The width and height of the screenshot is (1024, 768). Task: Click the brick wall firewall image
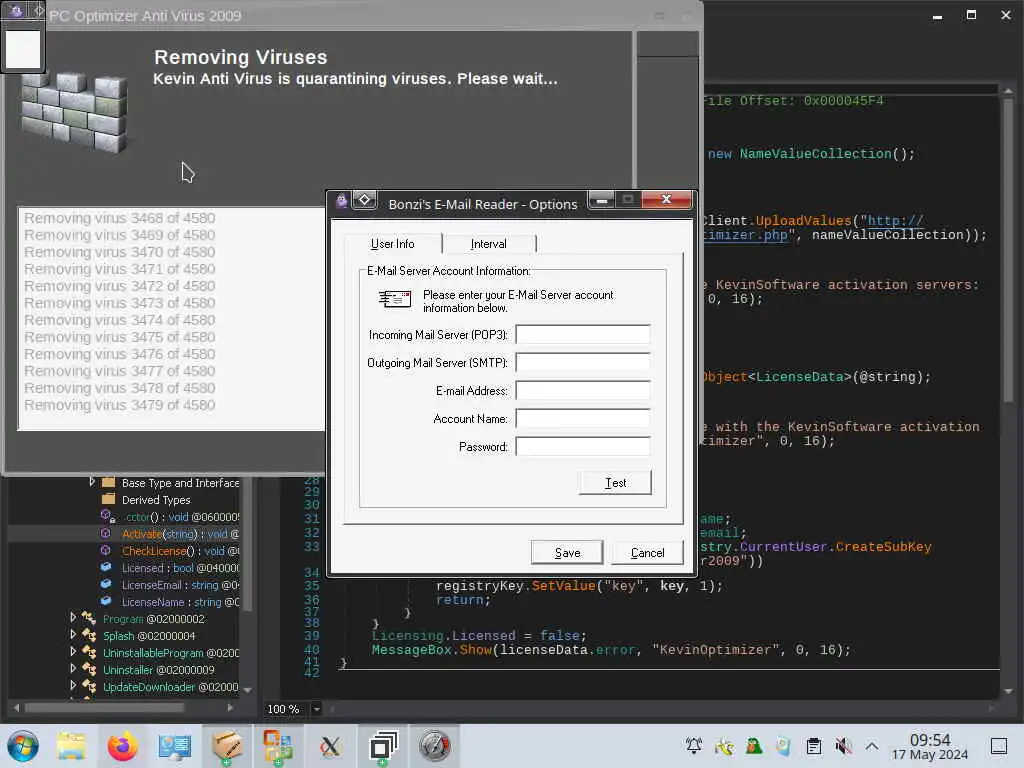point(74,112)
